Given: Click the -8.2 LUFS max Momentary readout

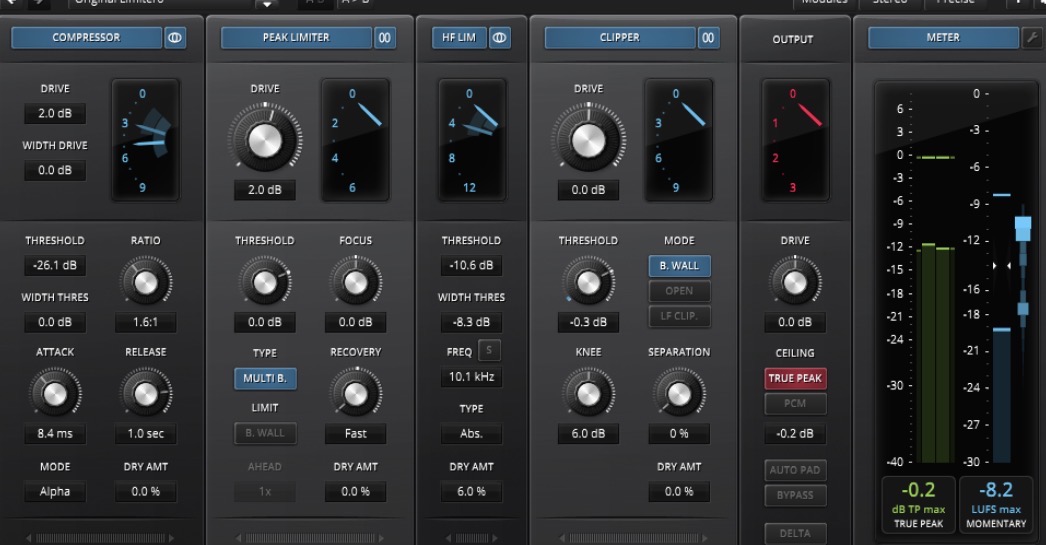Looking at the screenshot, I should [x=996, y=504].
